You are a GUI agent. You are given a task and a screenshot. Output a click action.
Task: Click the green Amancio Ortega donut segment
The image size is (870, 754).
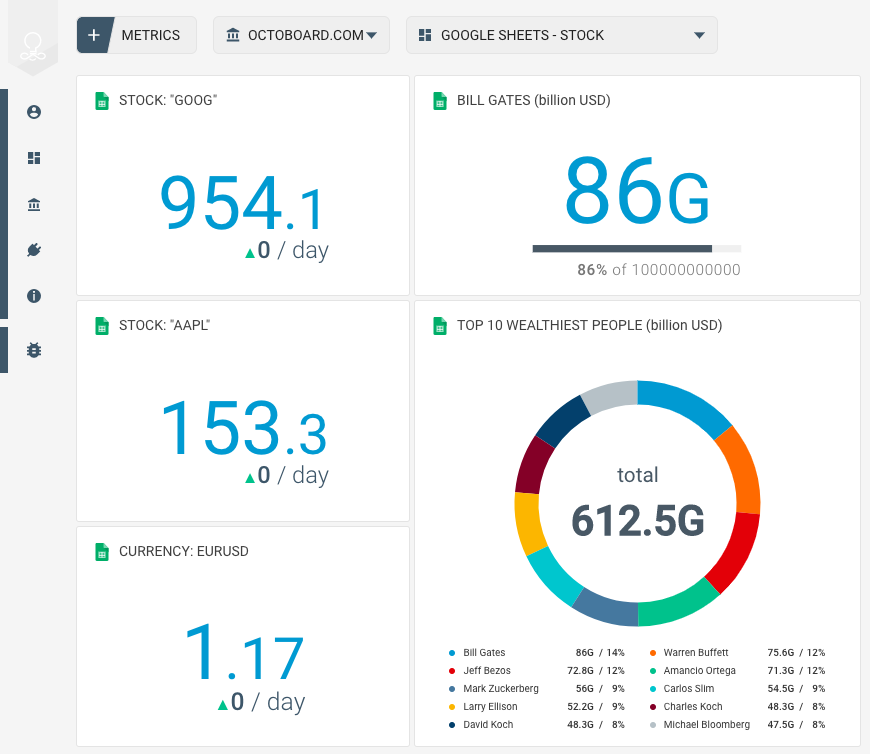tap(676, 606)
